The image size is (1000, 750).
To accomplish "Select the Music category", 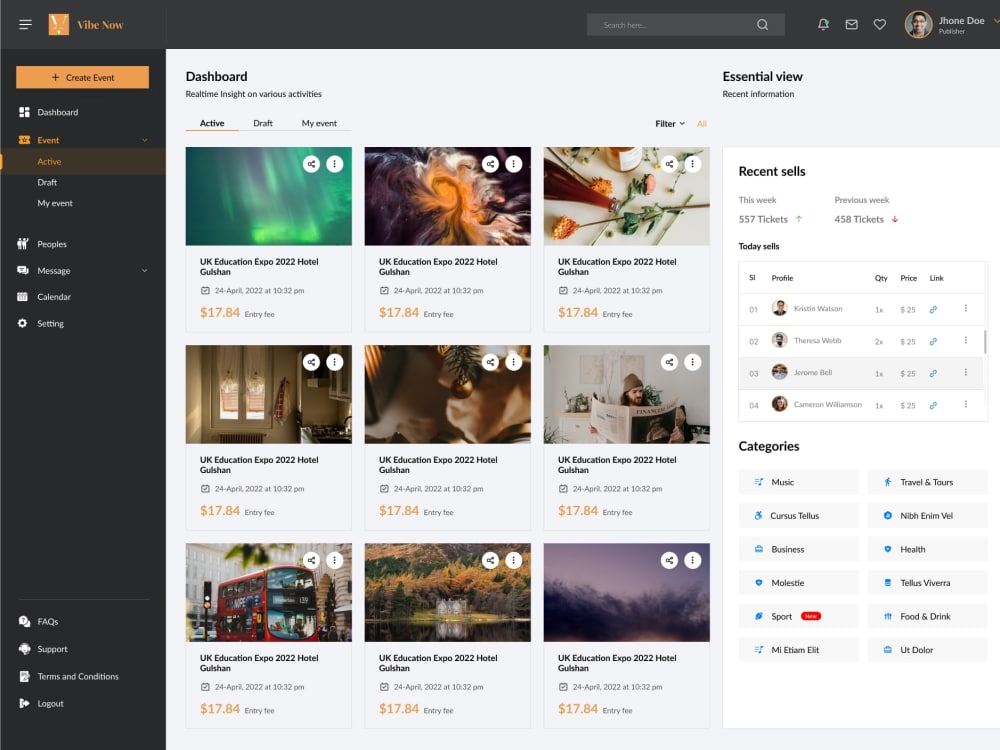I will click(x=798, y=482).
